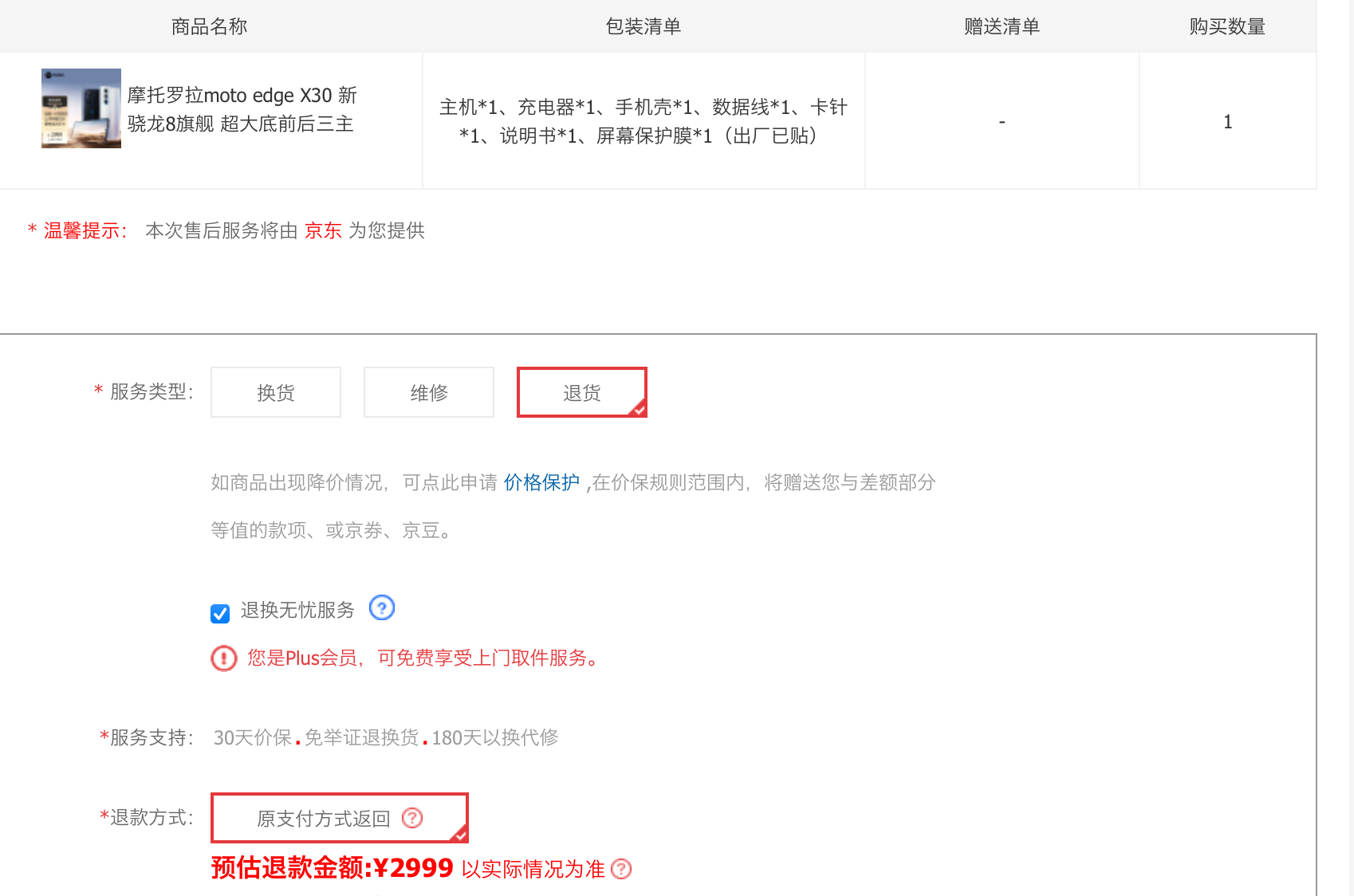Click the 免举证退换货 service support text
Image resolution: width=1354 pixels, height=896 pixels.
pyautogui.click(x=362, y=737)
